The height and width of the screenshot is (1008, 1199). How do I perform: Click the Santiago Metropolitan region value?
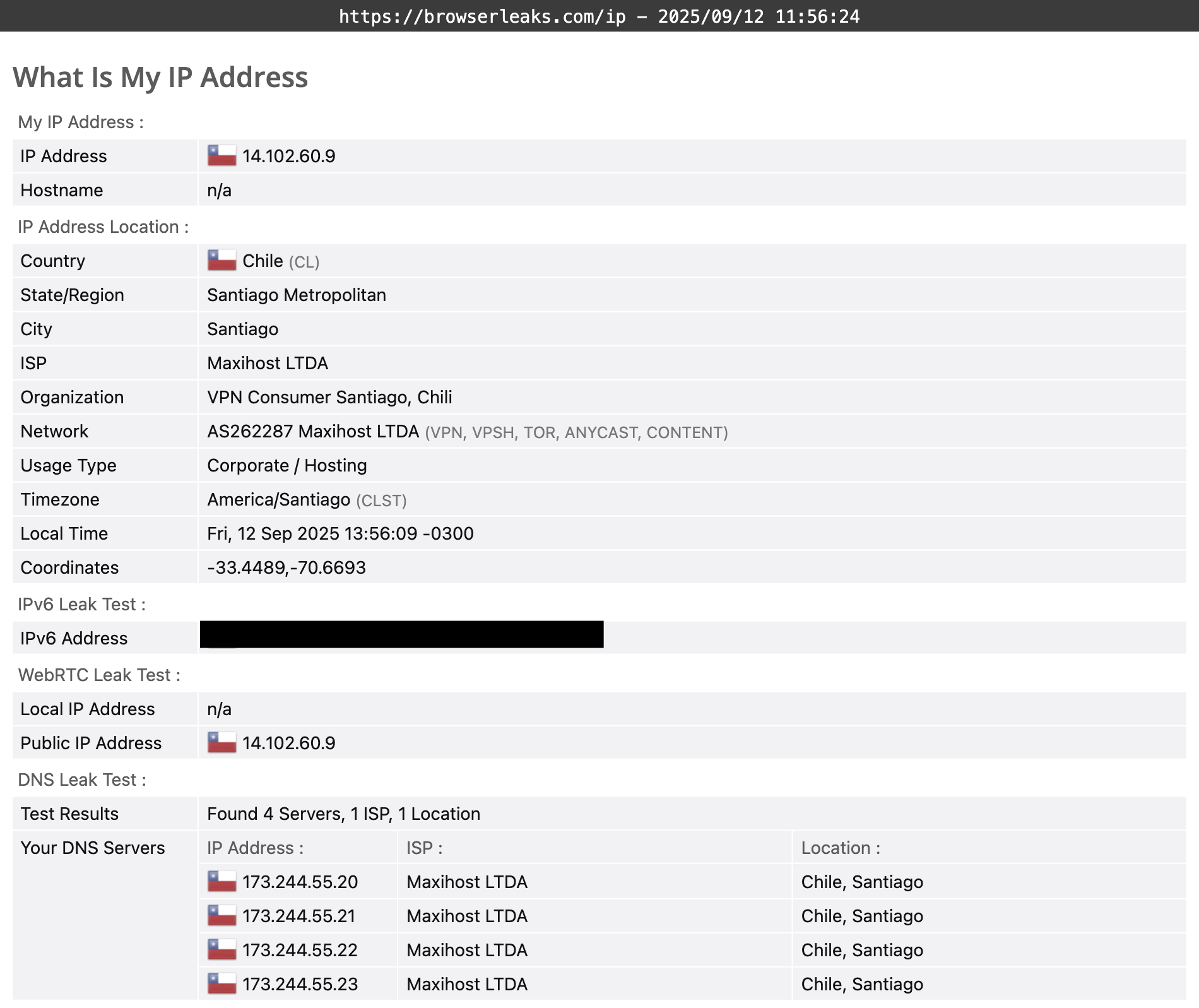point(297,295)
